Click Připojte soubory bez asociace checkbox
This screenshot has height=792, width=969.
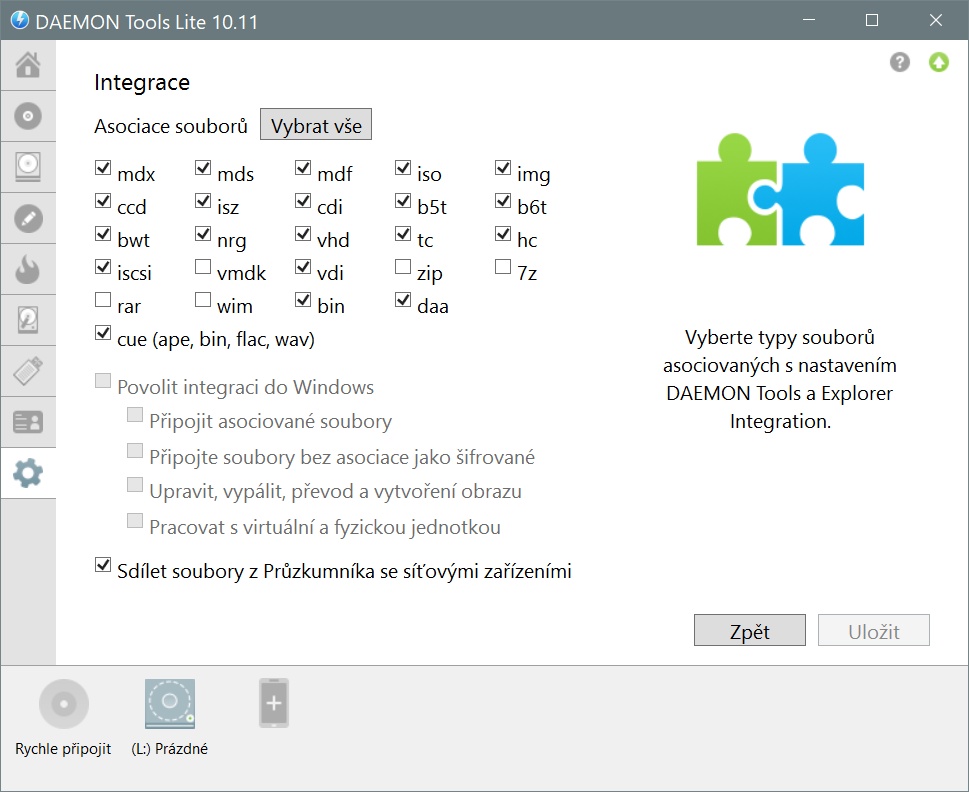(135, 450)
